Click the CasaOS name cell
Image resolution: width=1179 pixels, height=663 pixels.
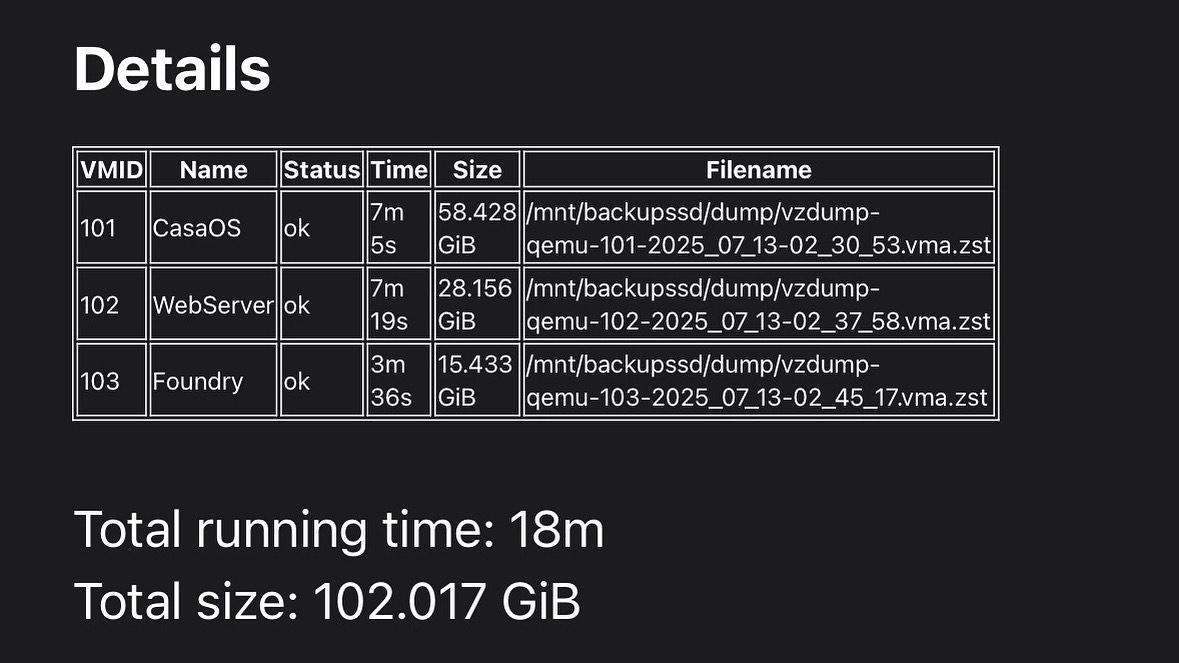pos(214,228)
